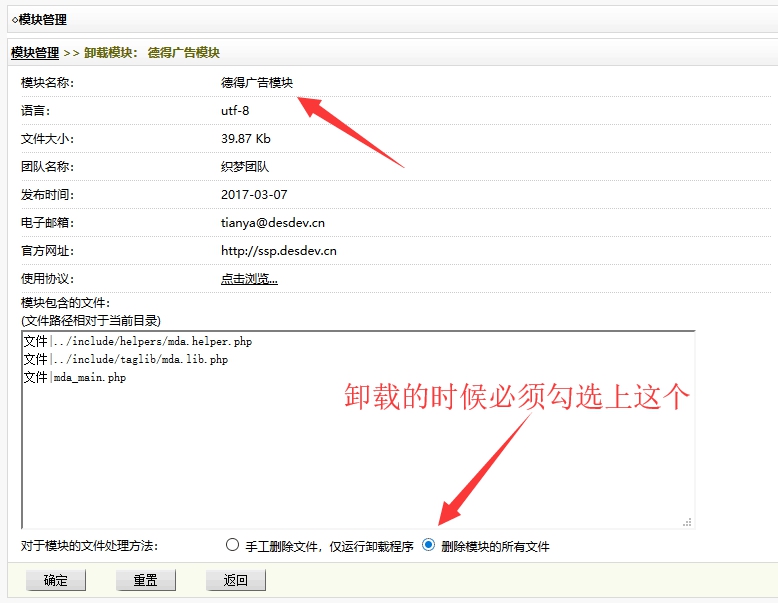The width and height of the screenshot is (778, 603).
Task: Select the 手工删除文件 radio option
Action: tap(233, 545)
